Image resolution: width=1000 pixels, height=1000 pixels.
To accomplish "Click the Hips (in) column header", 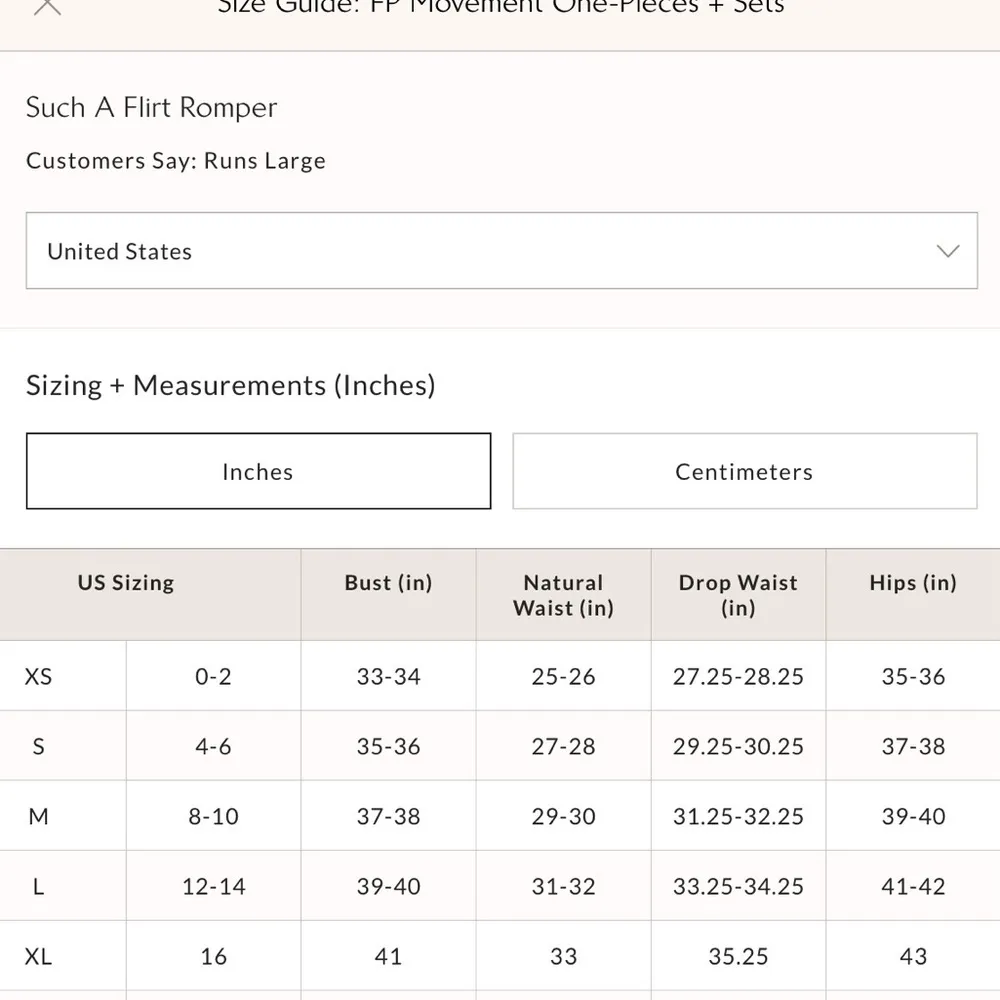I will (x=913, y=583).
